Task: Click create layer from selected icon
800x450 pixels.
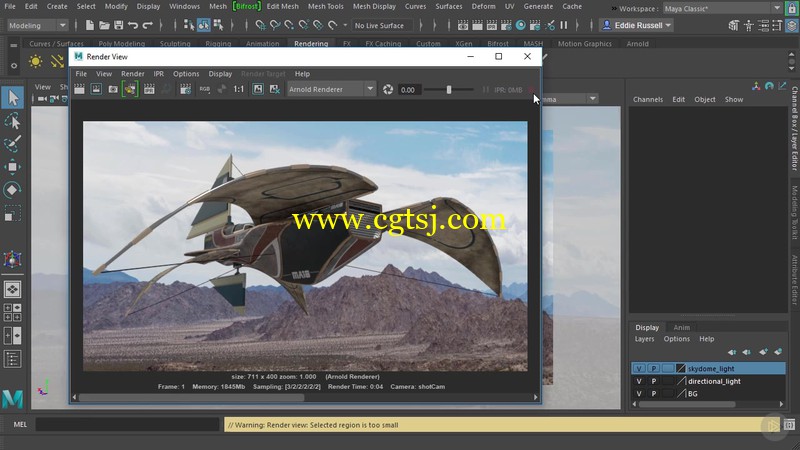Action: (778, 352)
